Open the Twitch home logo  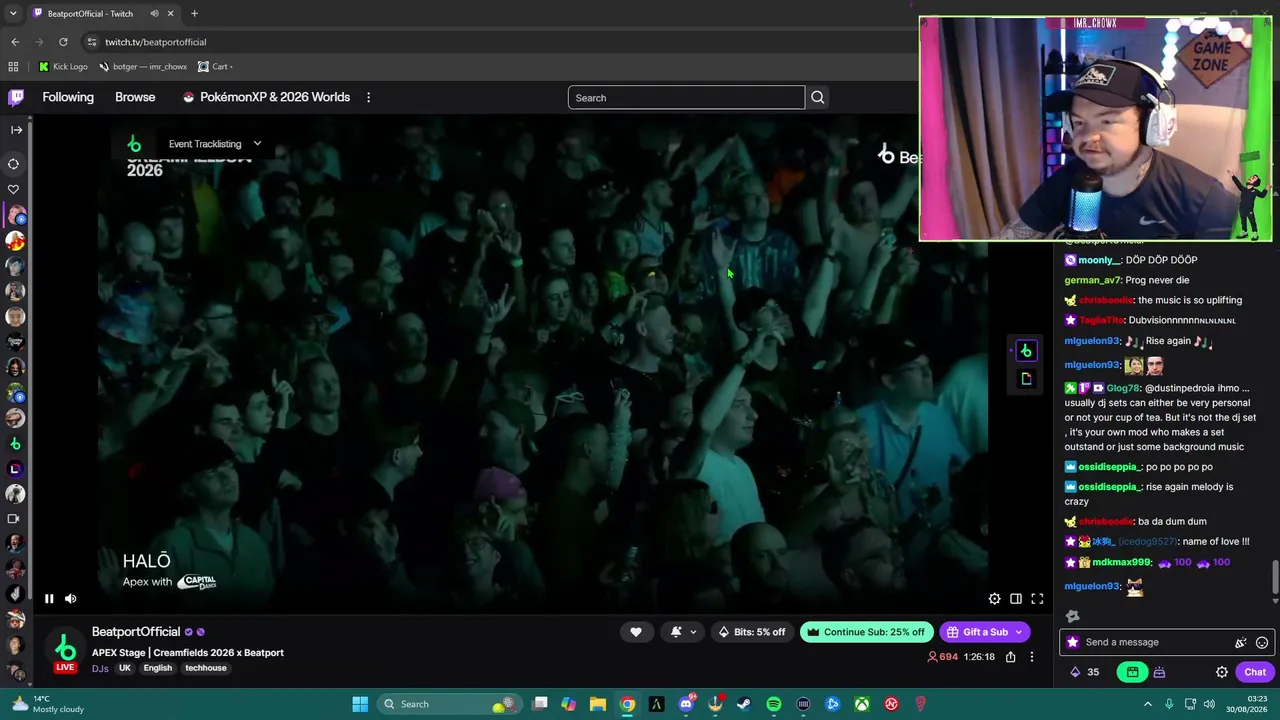[x=16, y=97]
